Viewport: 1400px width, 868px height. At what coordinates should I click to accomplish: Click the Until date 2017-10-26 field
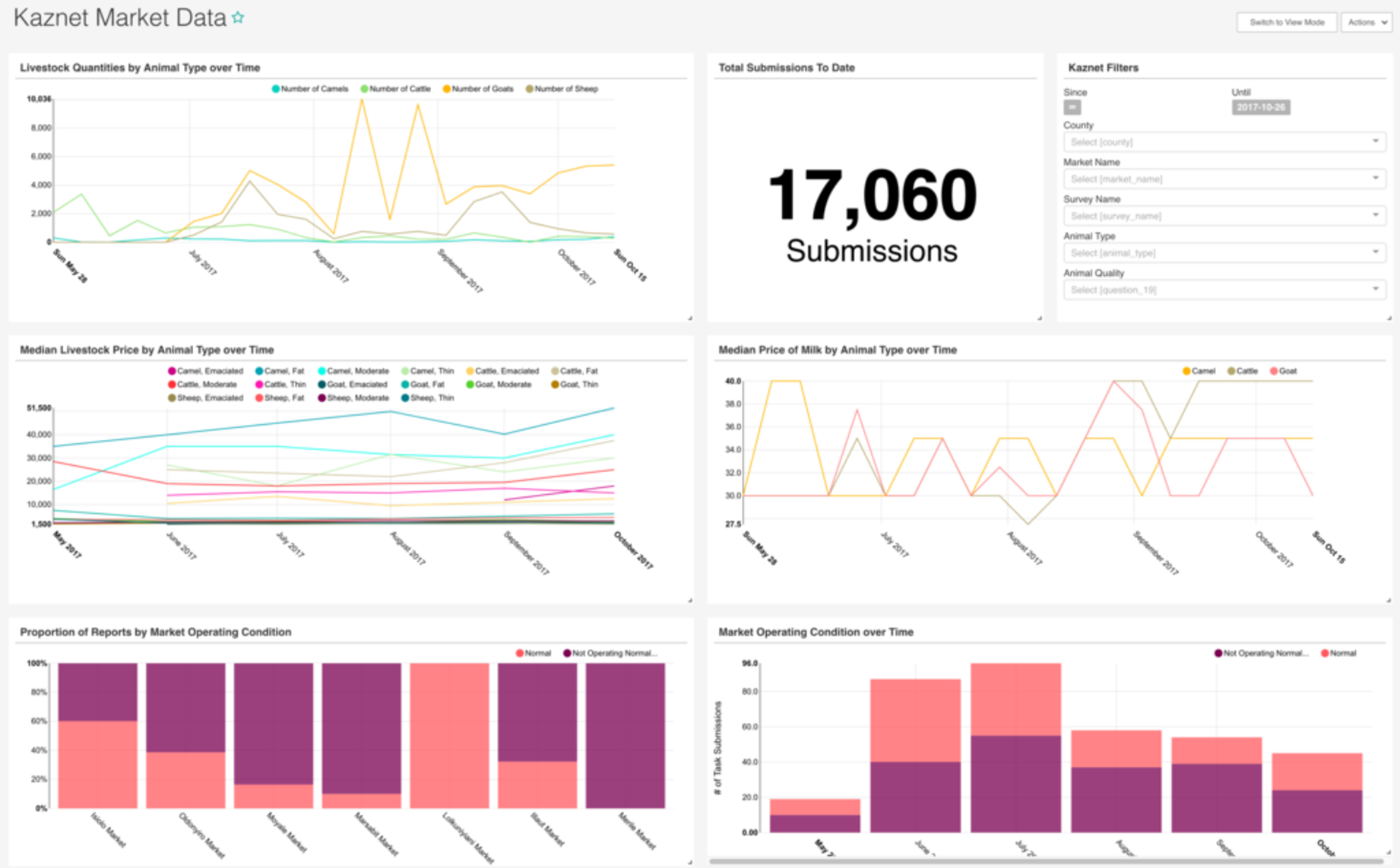[1260, 107]
